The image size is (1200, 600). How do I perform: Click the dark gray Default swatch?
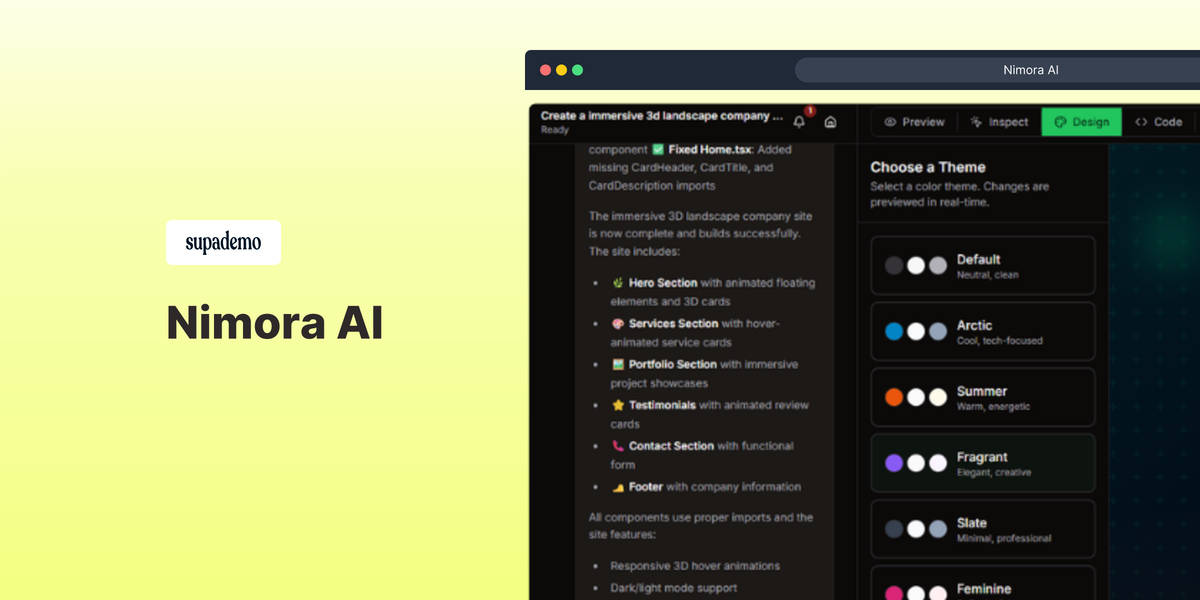point(894,265)
